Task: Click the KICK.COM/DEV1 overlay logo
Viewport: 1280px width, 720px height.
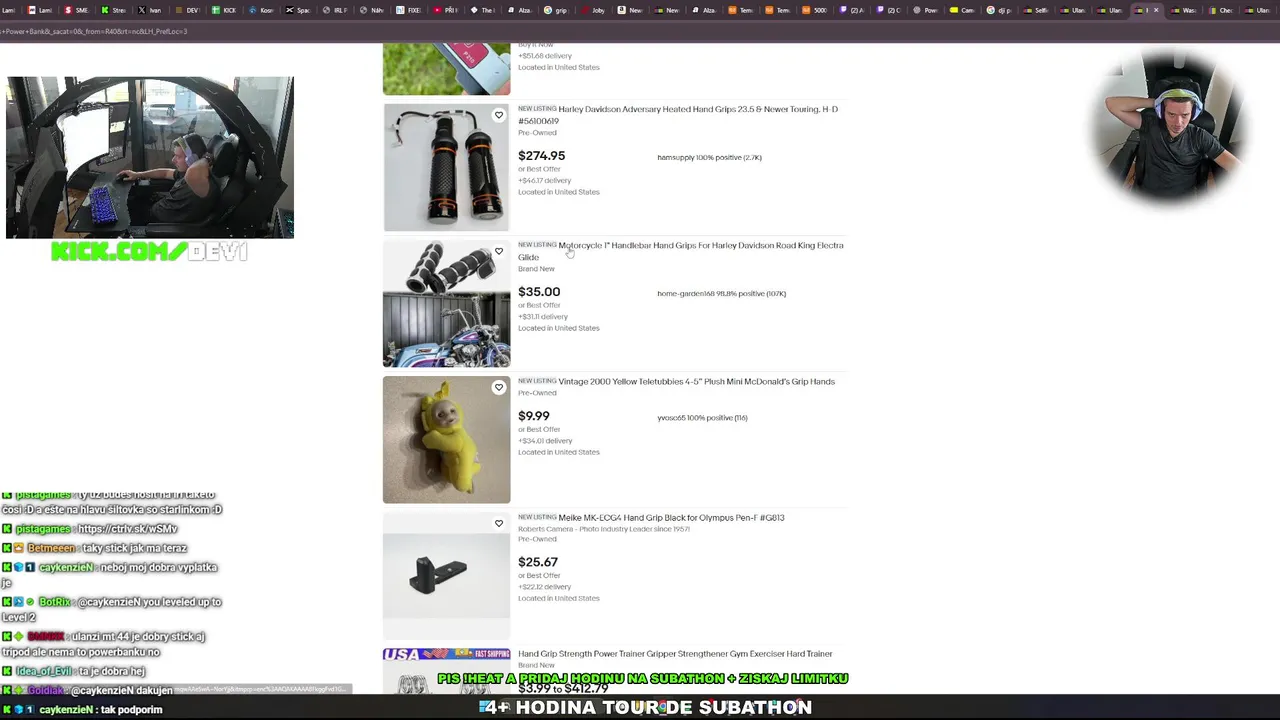Action: click(149, 252)
